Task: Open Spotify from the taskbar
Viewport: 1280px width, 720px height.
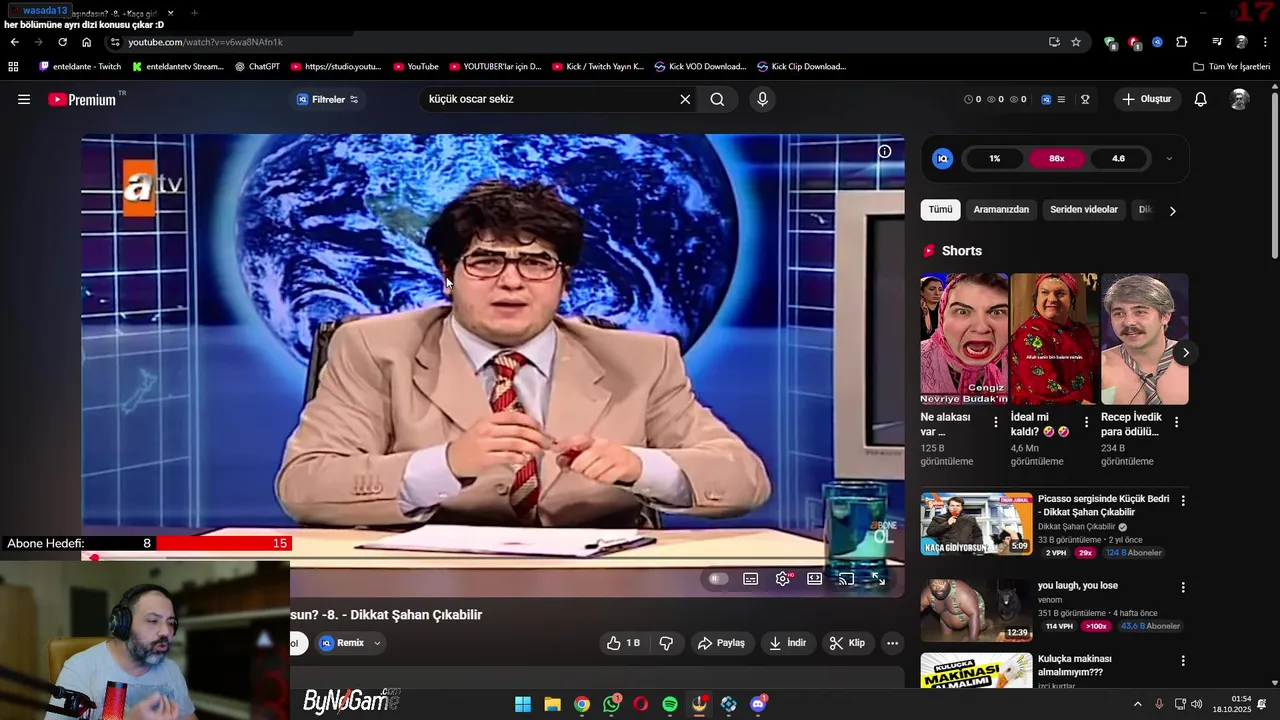Action: (x=670, y=704)
